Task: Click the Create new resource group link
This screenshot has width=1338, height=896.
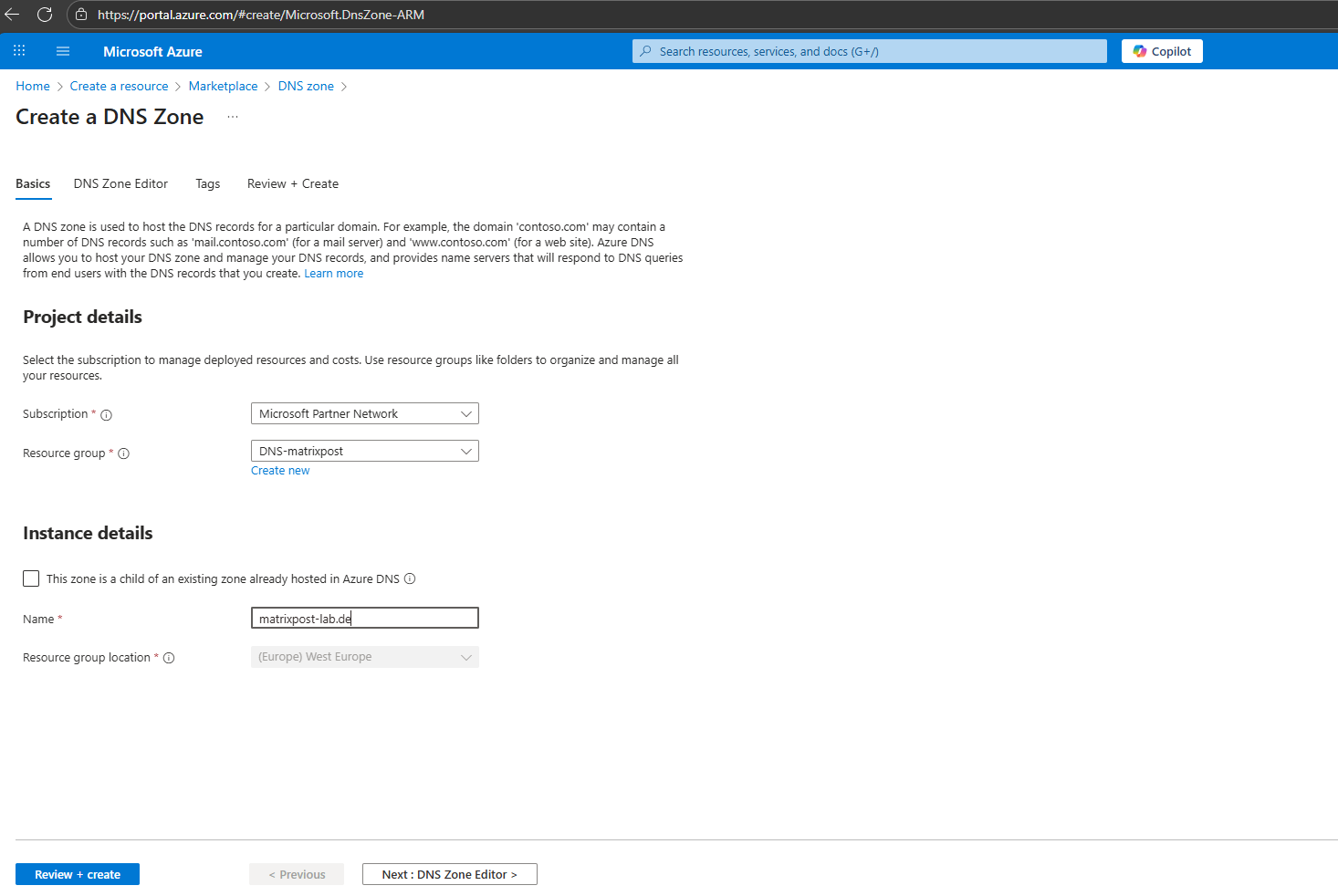Action: point(280,471)
